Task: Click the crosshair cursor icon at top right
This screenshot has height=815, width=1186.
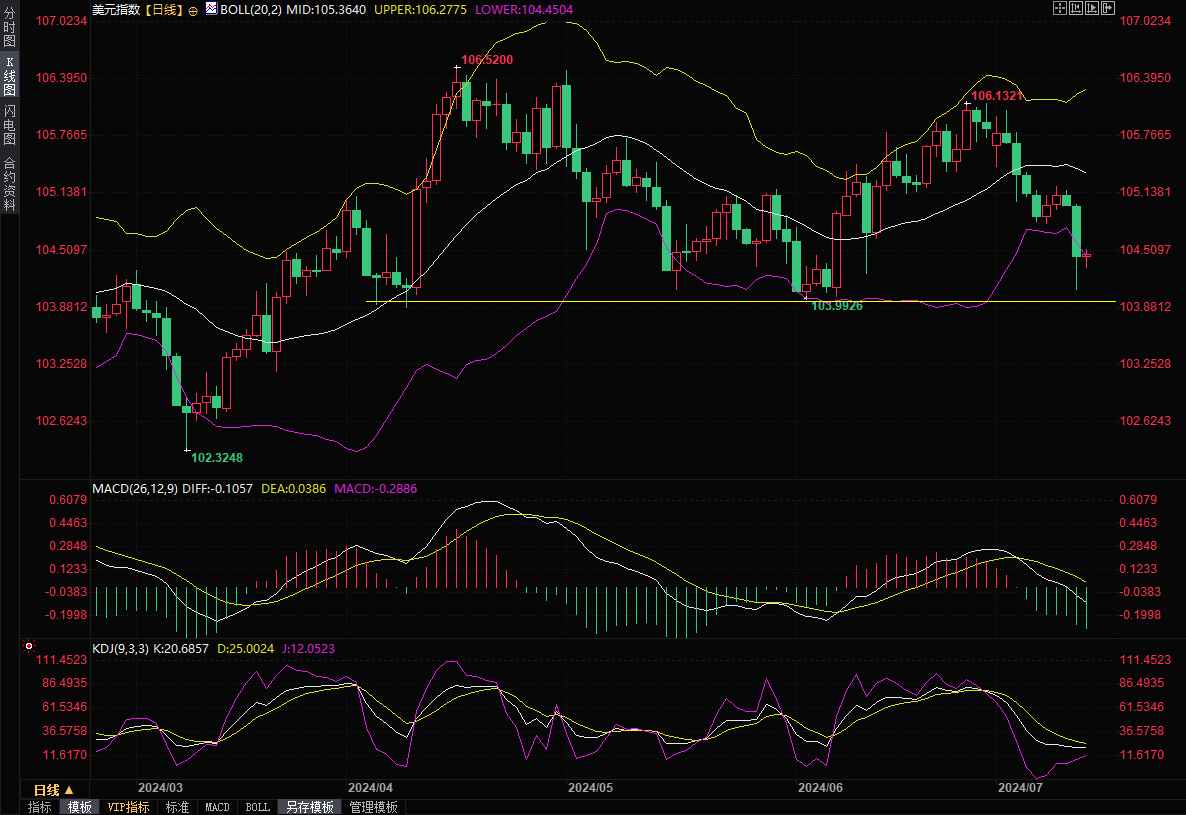Action: pyautogui.click(x=1060, y=8)
